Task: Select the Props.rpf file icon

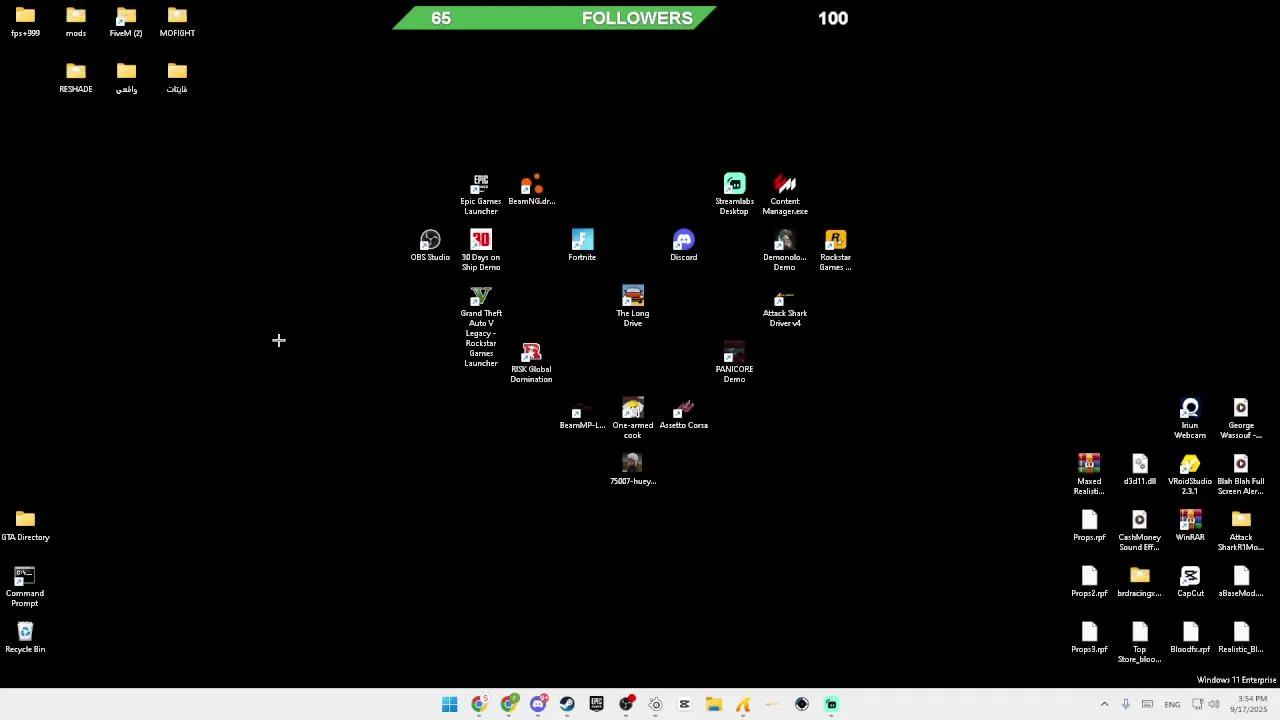Action: pyautogui.click(x=1089, y=526)
